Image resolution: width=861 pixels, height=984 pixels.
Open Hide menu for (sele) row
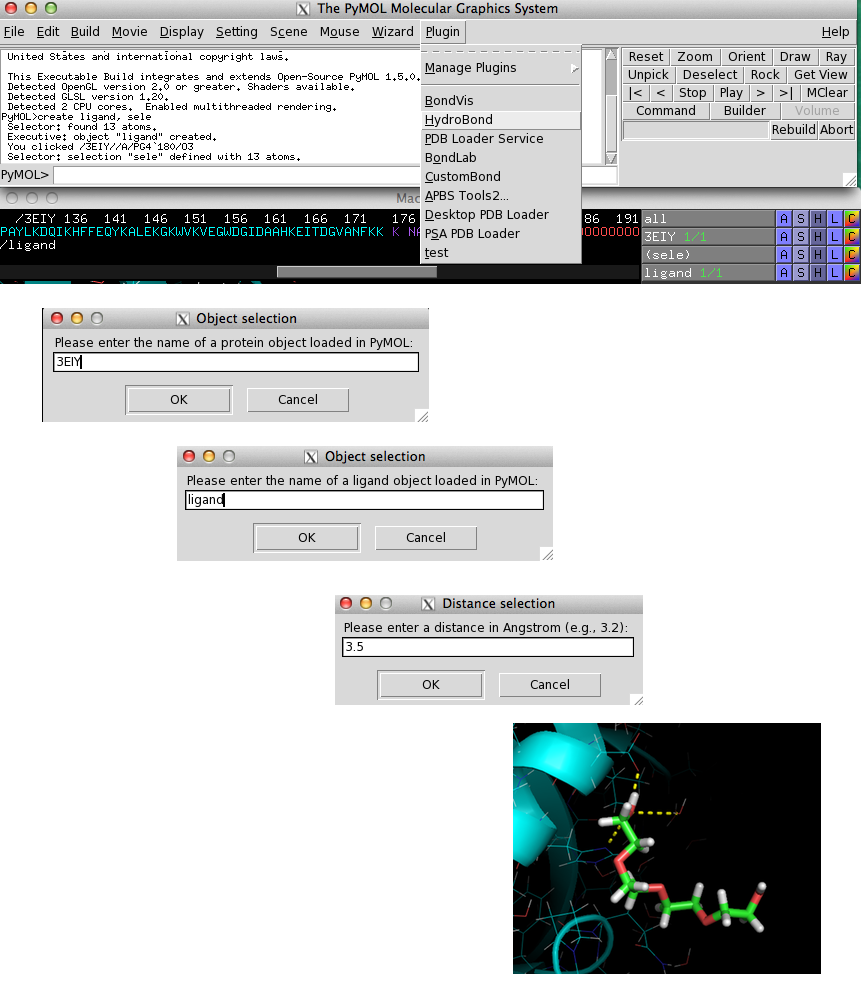tap(817, 255)
